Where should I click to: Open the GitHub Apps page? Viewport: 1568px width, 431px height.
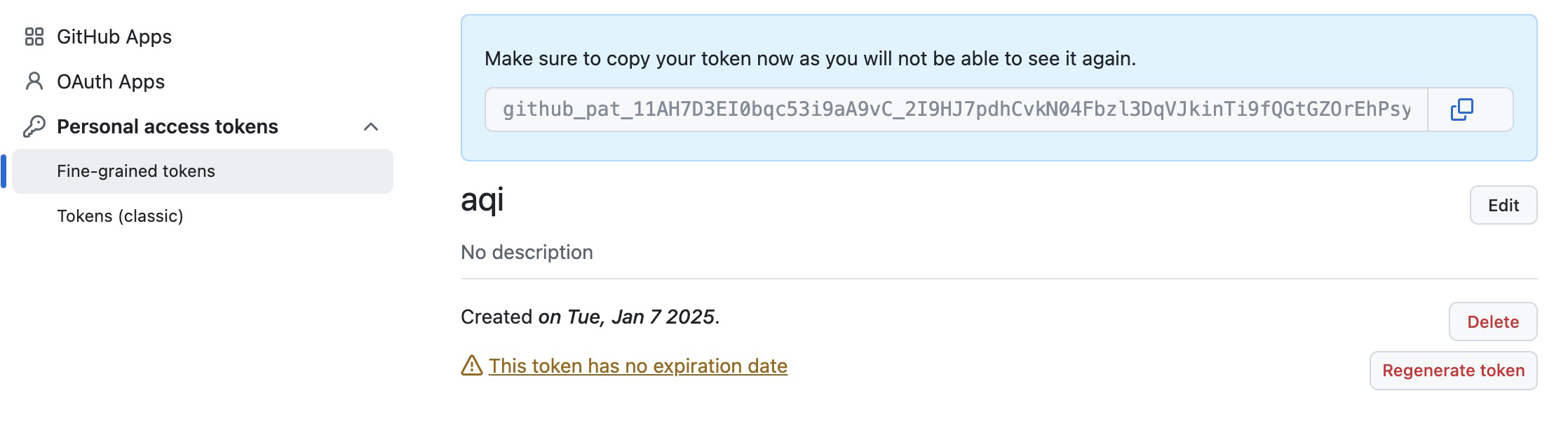114,37
